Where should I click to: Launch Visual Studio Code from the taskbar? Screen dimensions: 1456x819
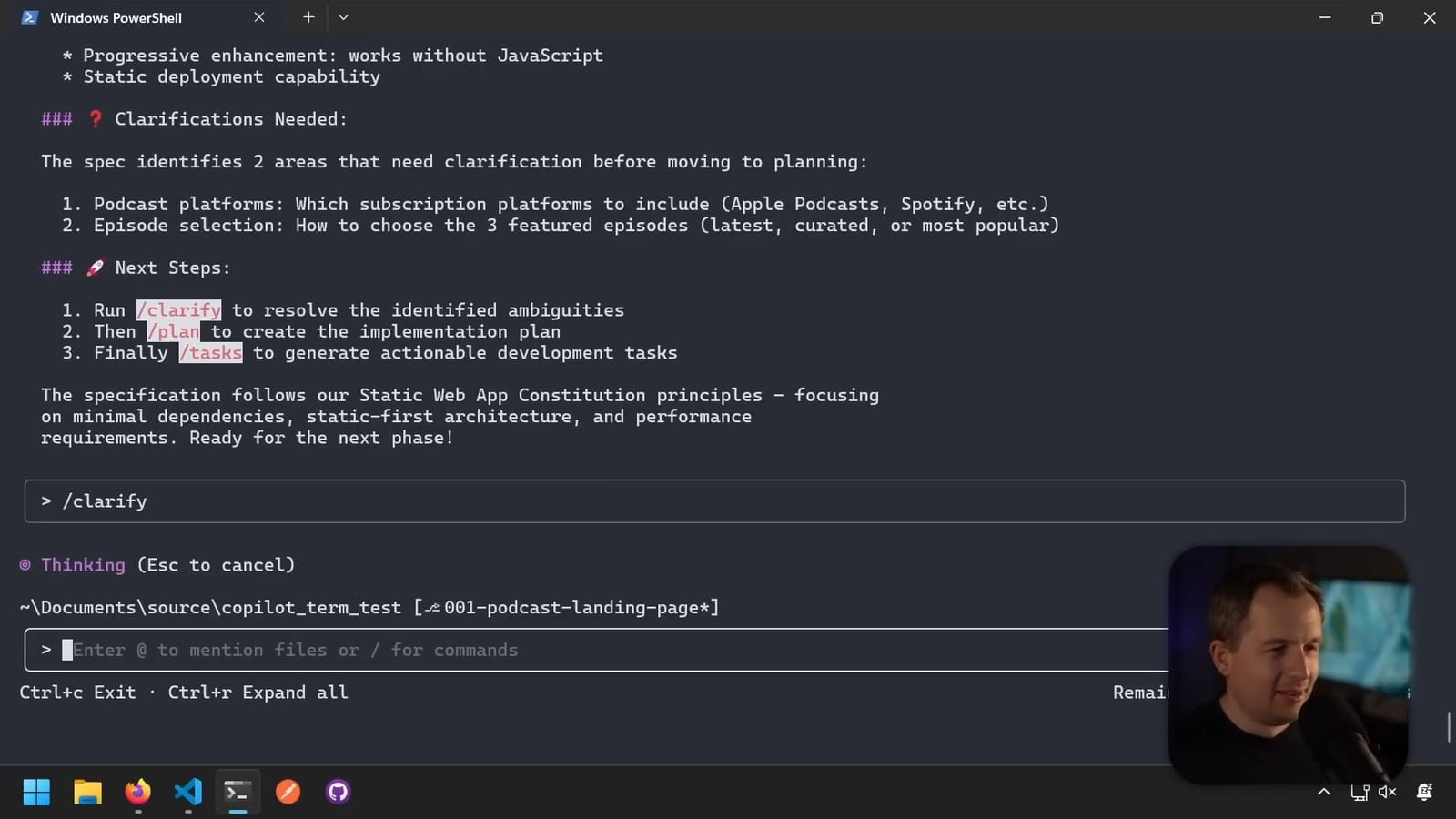[187, 792]
